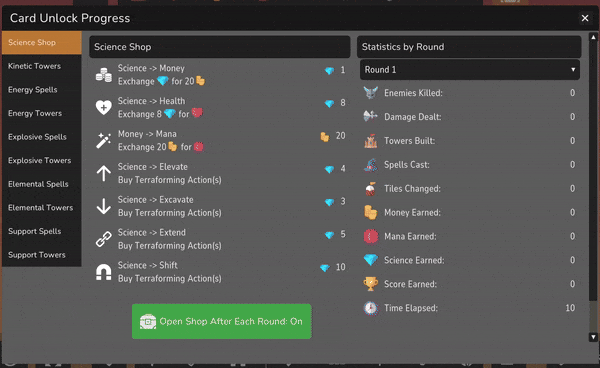Buy Science to Extend terraforming action
Image resolution: width=600 pixels, height=368 pixels.
tap(220, 239)
